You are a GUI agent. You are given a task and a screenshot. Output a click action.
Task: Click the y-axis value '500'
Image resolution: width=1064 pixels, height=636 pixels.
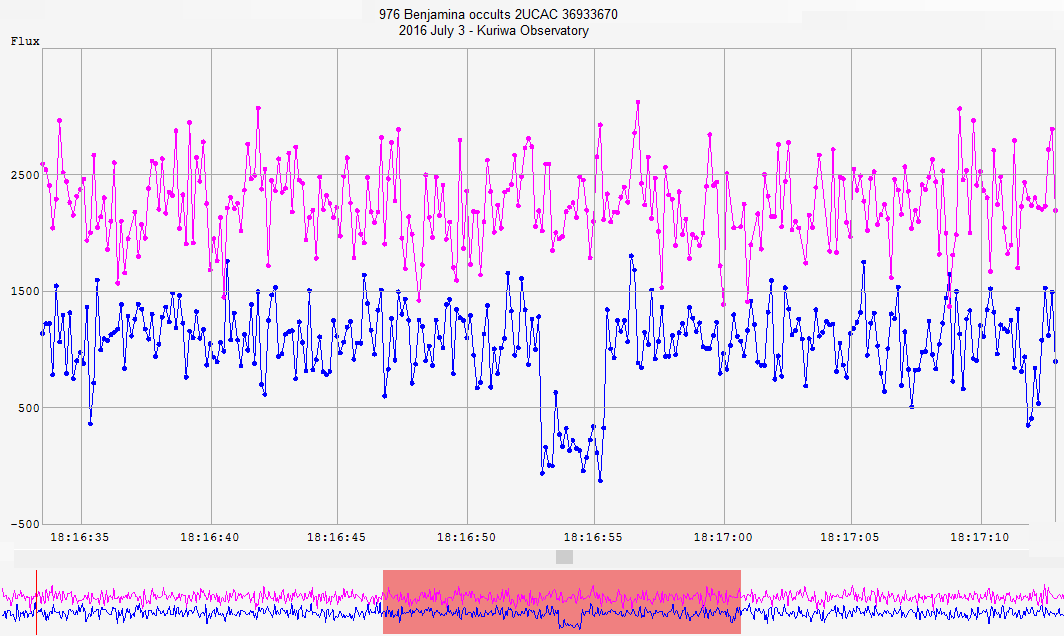coord(28,408)
